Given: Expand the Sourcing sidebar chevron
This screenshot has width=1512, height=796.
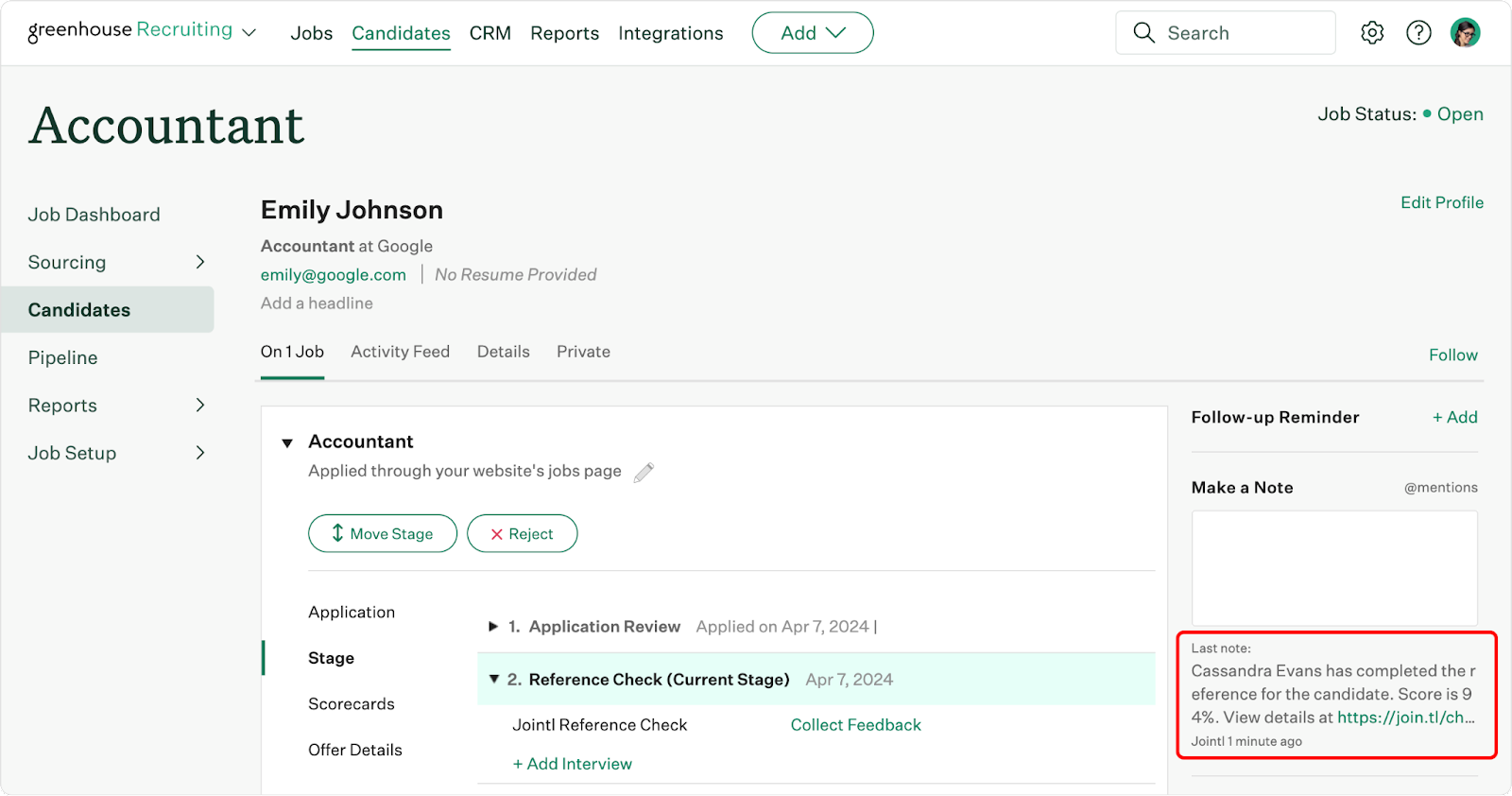Looking at the screenshot, I should pyautogui.click(x=200, y=262).
